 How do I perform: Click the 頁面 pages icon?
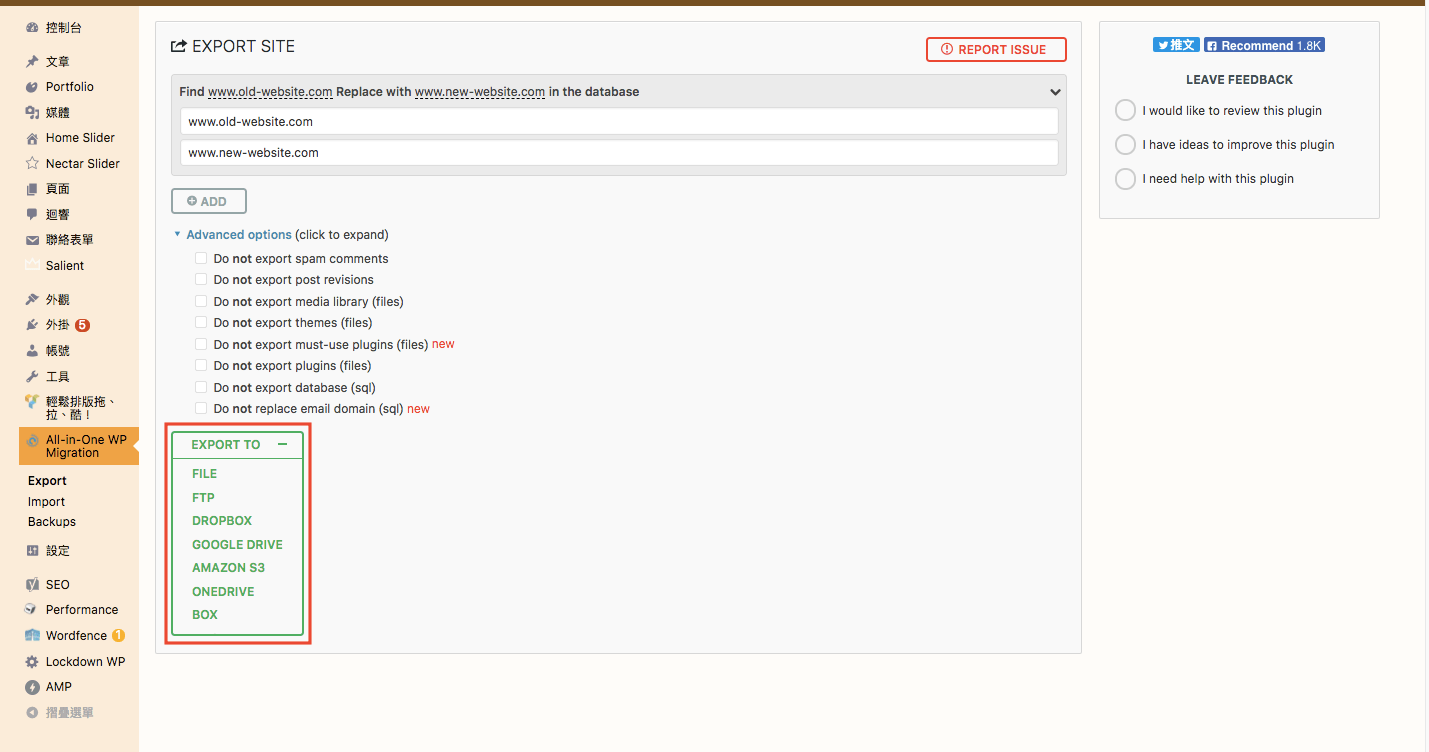pyautogui.click(x=32, y=189)
